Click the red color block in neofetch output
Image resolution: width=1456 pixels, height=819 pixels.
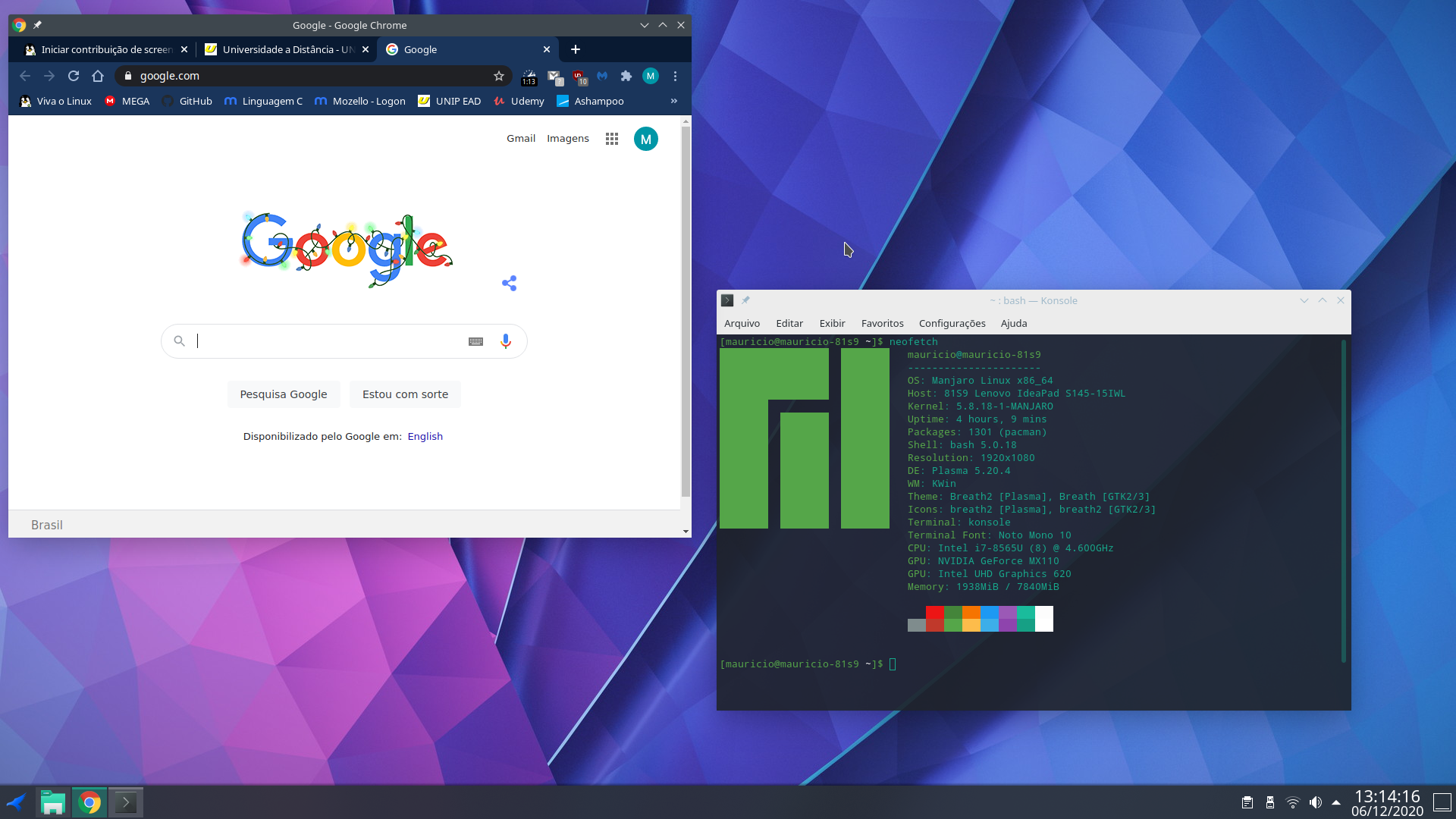coord(935,619)
